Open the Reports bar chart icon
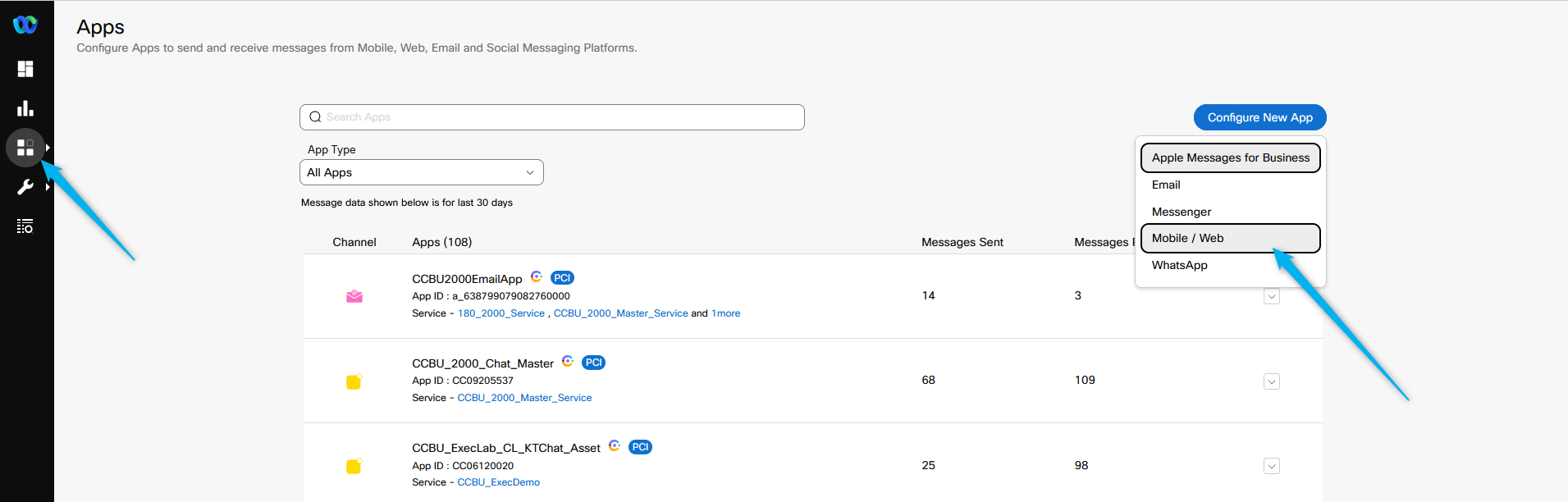Viewport: 1568px width, 502px height. 25,108
